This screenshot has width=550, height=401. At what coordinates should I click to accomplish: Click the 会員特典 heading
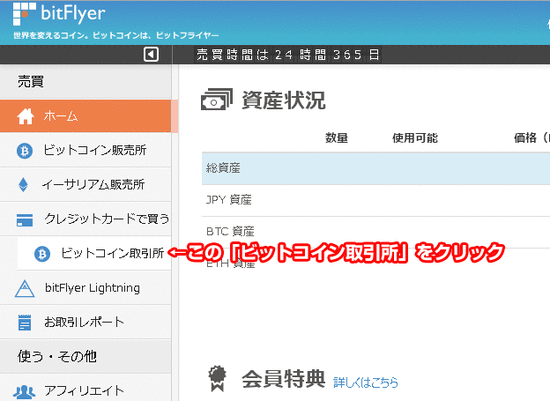(x=283, y=379)
